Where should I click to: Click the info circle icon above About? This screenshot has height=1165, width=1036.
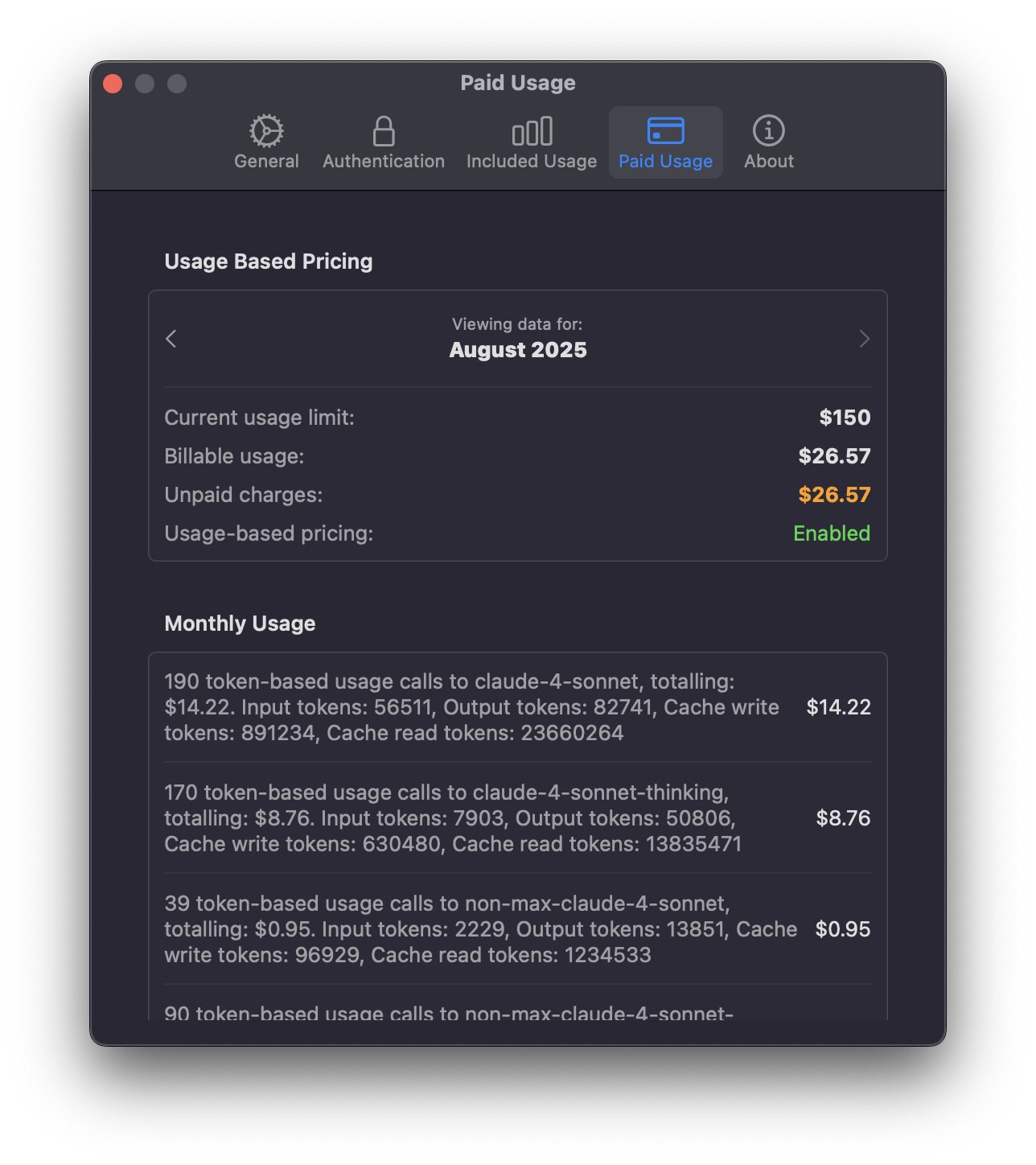tap(768, 130)
